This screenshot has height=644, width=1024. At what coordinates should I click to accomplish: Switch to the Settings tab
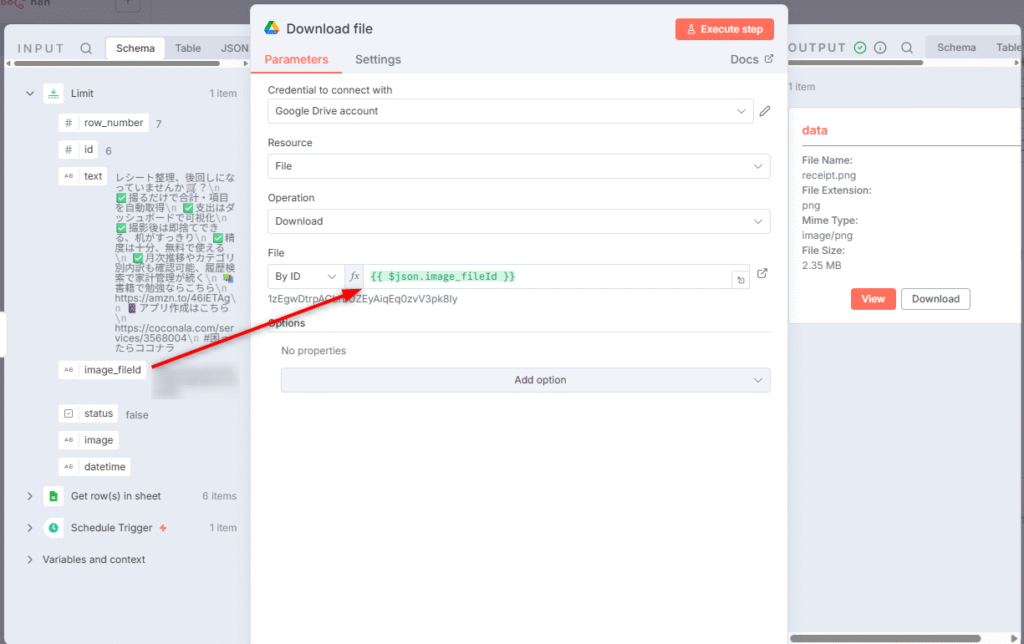(x=378, y=60)
